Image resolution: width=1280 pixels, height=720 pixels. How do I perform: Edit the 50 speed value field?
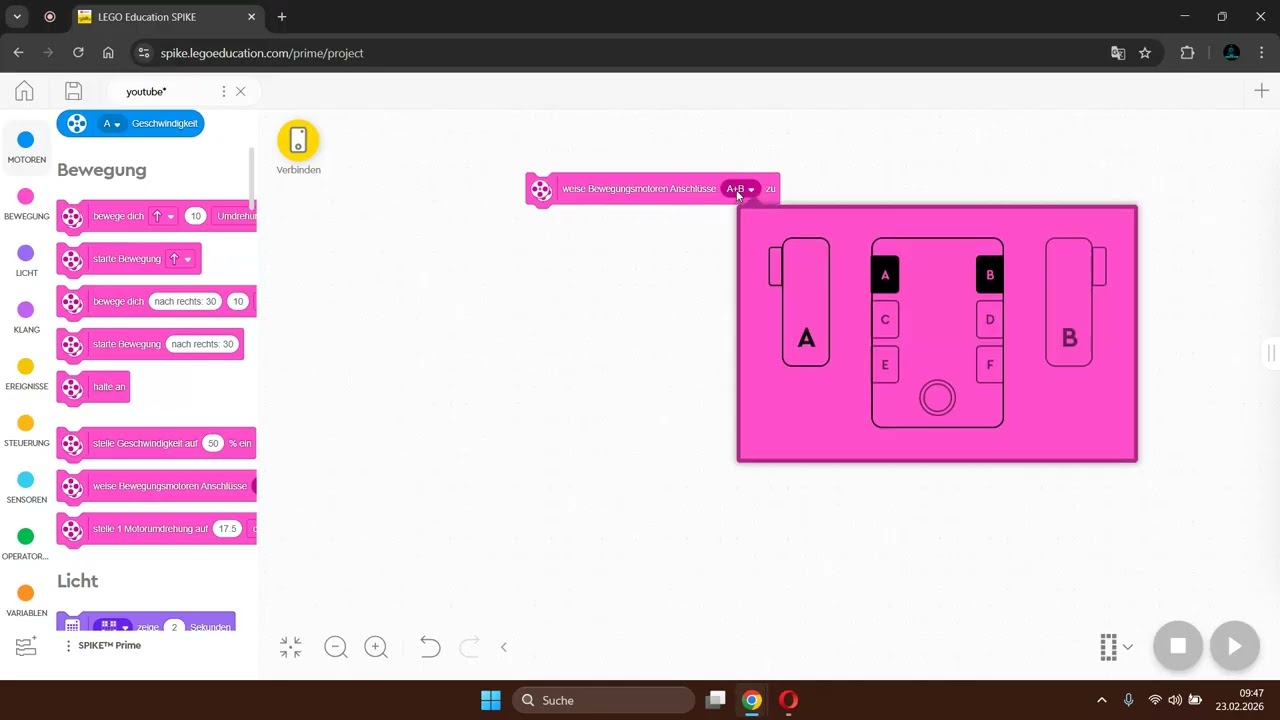pyautogui.click(x=213, y=443)
